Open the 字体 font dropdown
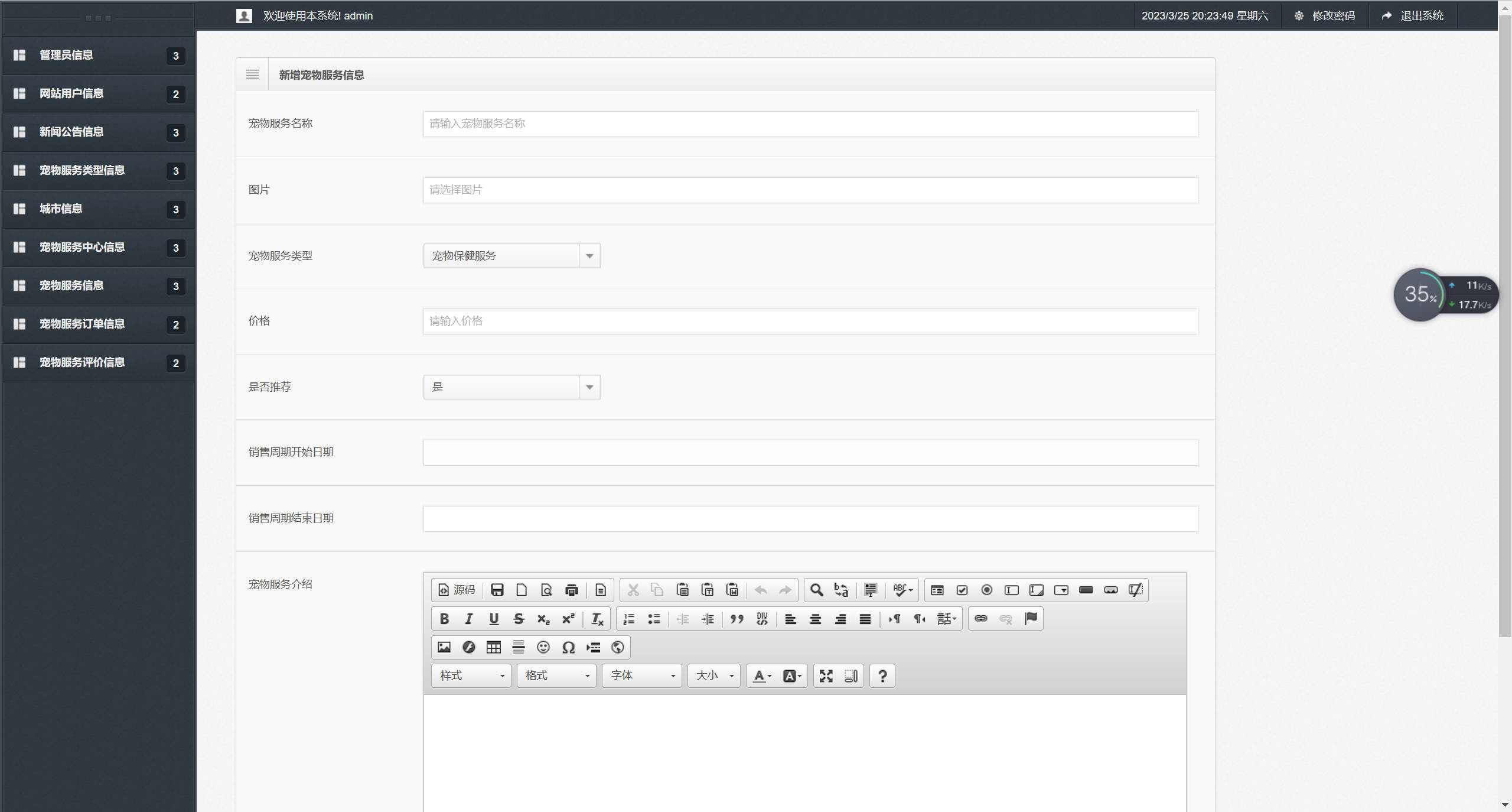Screen dimensions: 1512x812 click(x=642, y=675)
